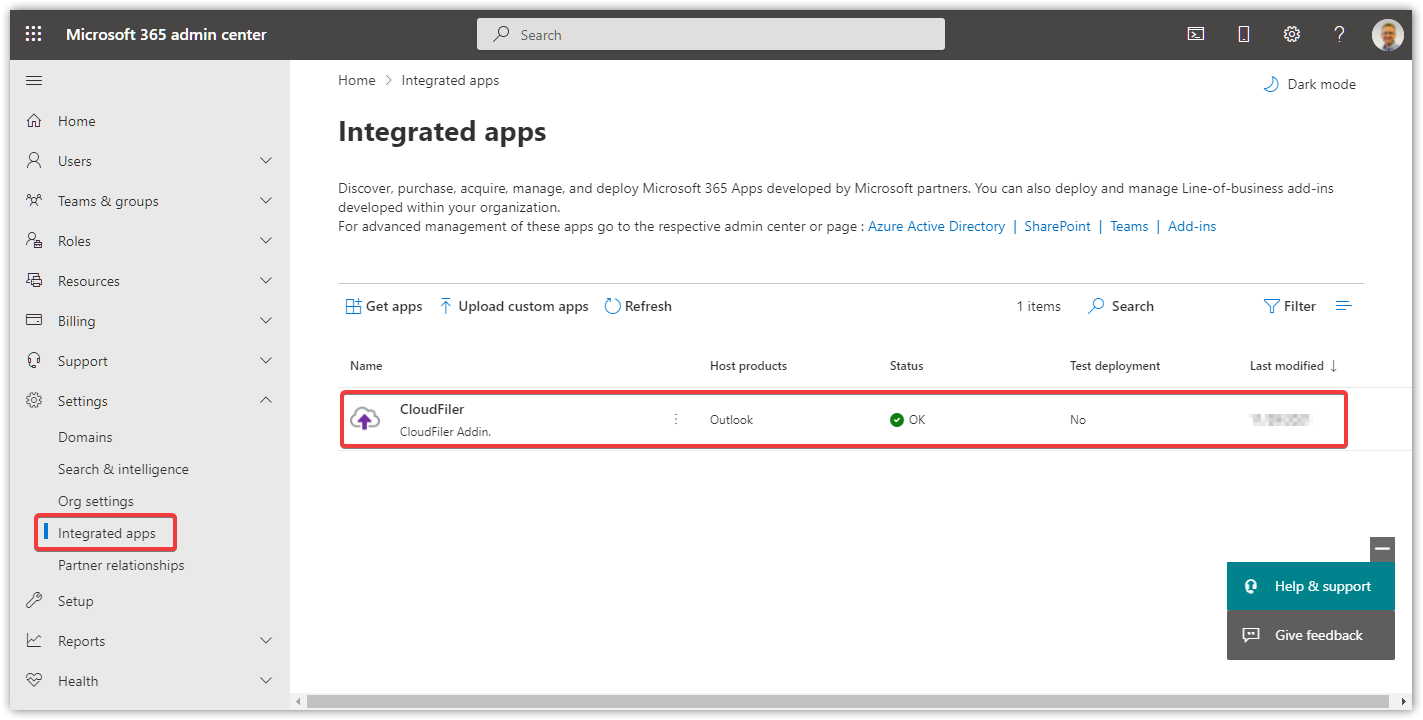Open the help question mark icon
This screenshot has height=720, width=1423.
(1340, 34)
